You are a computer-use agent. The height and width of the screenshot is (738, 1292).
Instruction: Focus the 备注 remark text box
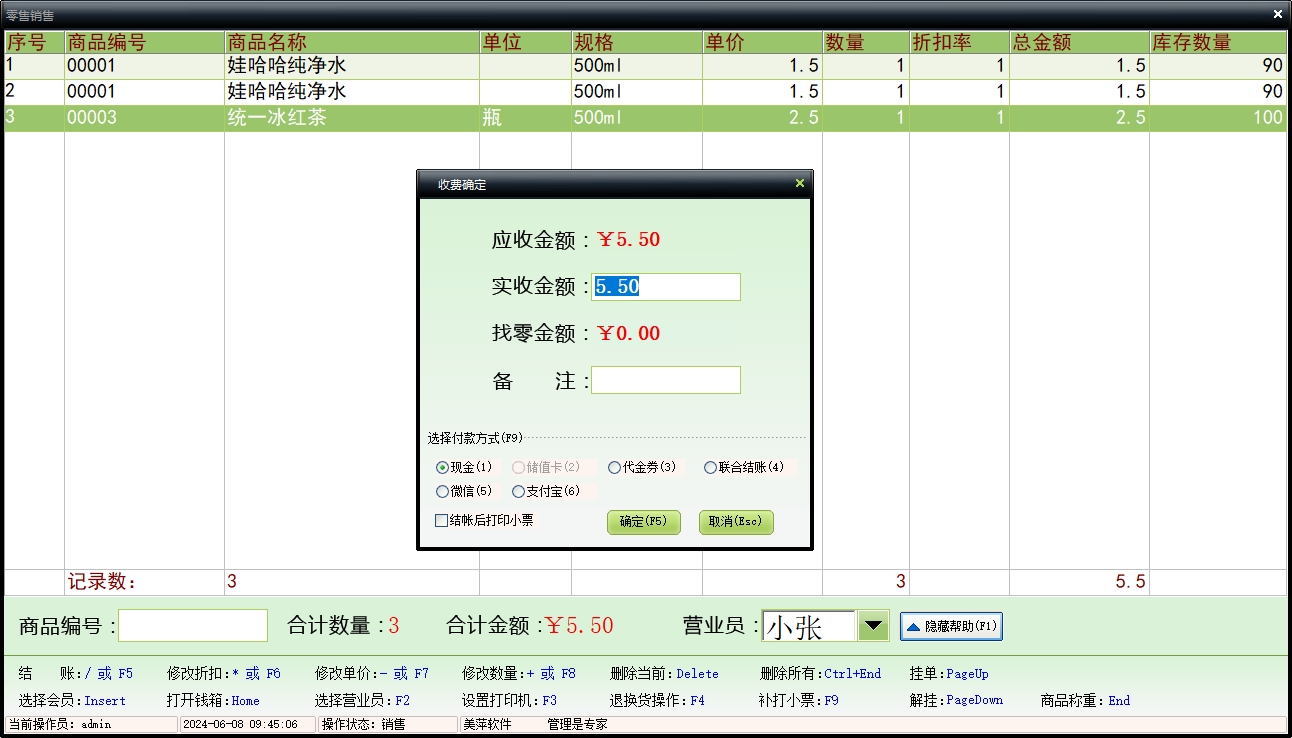point(666,380)
